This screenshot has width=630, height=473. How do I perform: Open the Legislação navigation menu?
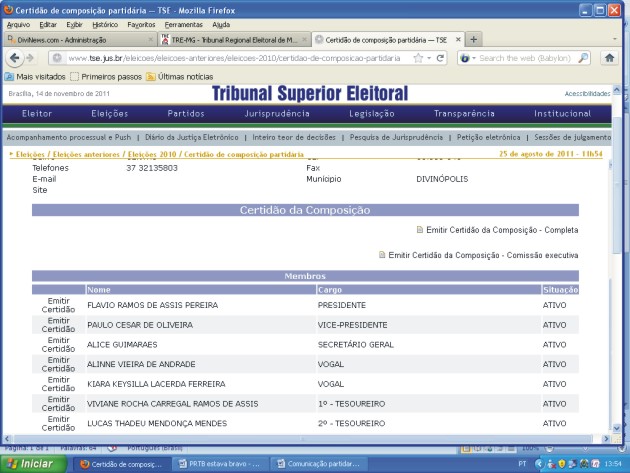(372, 114)
